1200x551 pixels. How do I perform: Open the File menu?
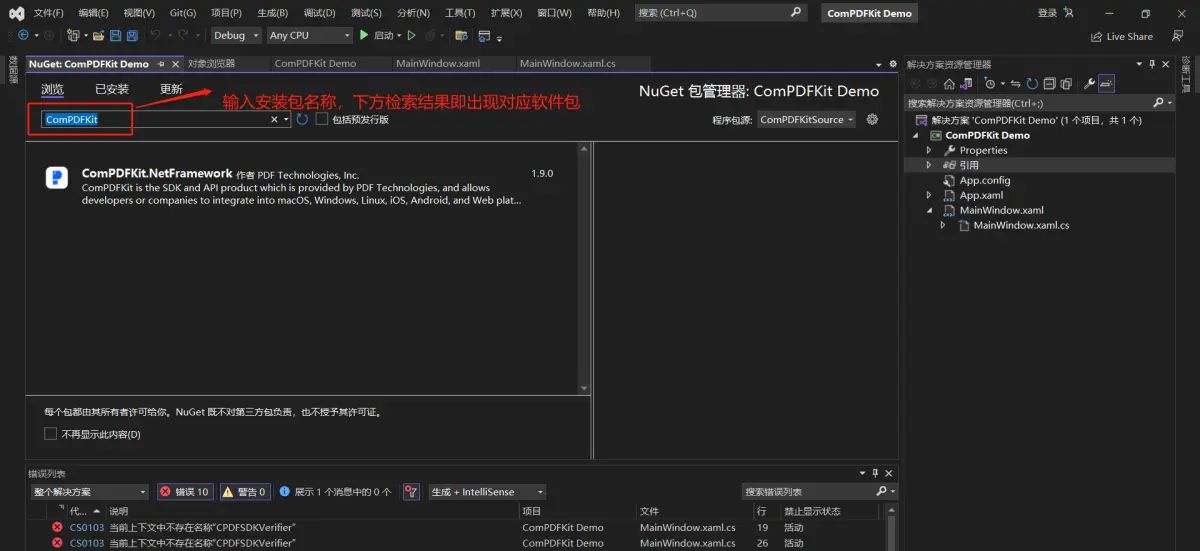[x=48, y=13]
